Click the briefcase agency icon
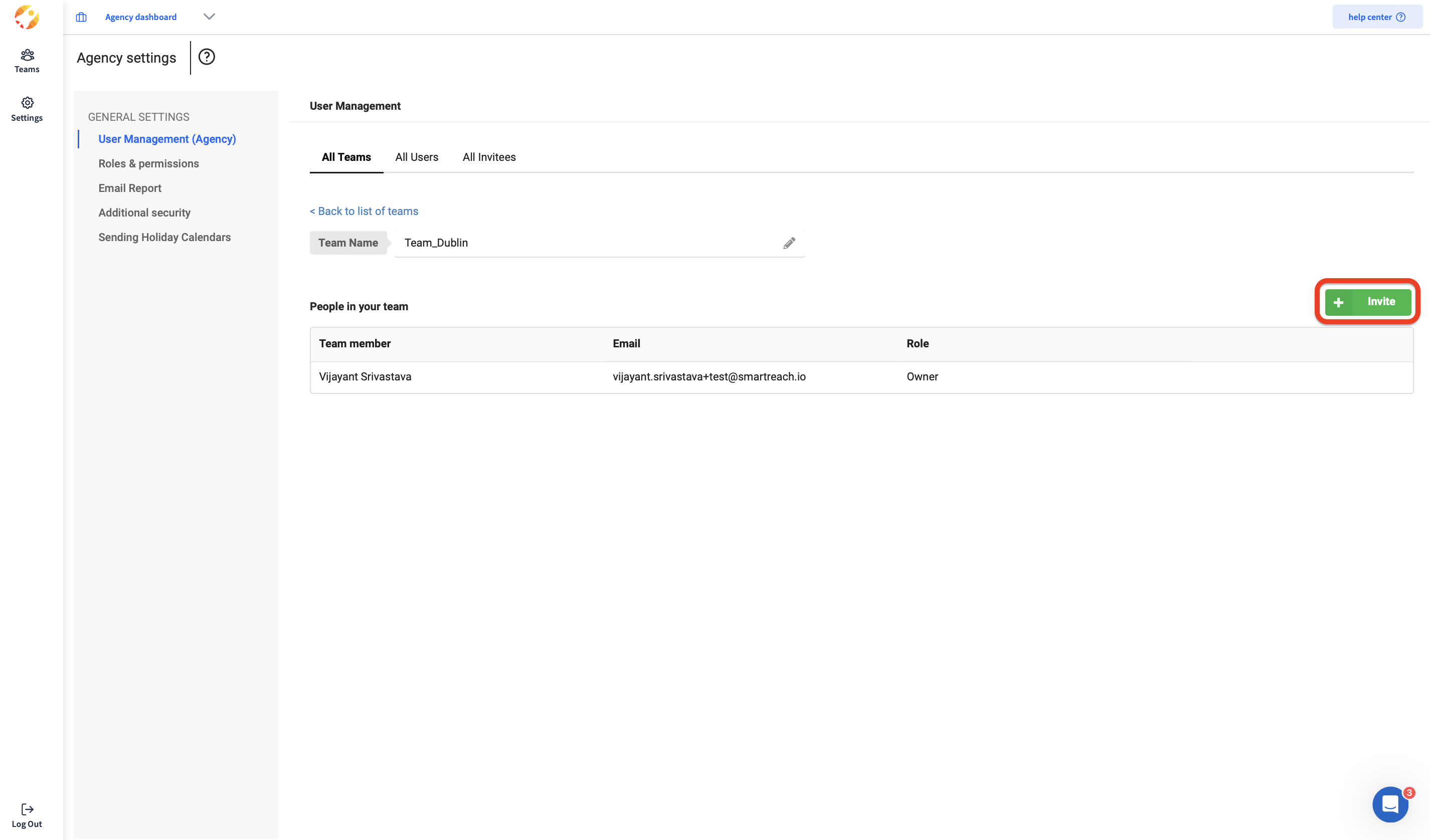1430x840 pixels. (x=81, y=17)
